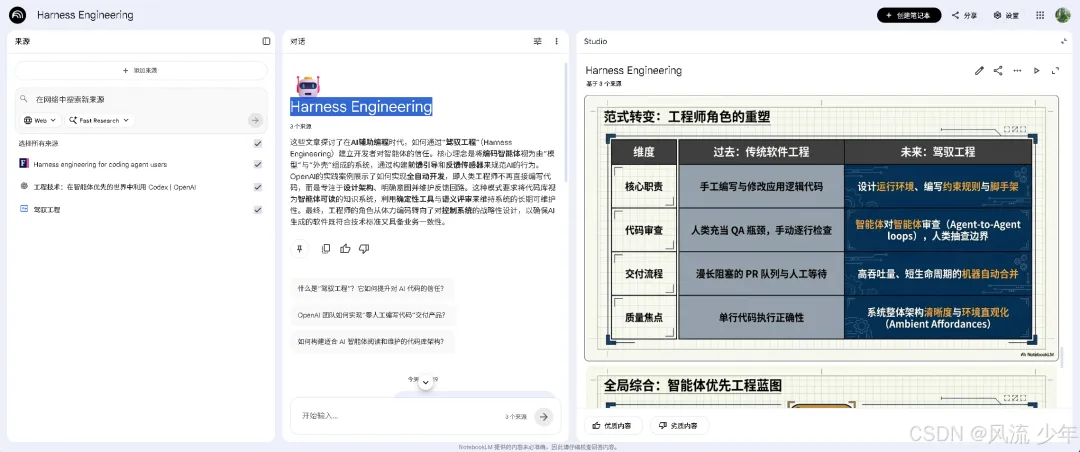
Task: Send the chat message arrow button
Action: pos(544,416)
